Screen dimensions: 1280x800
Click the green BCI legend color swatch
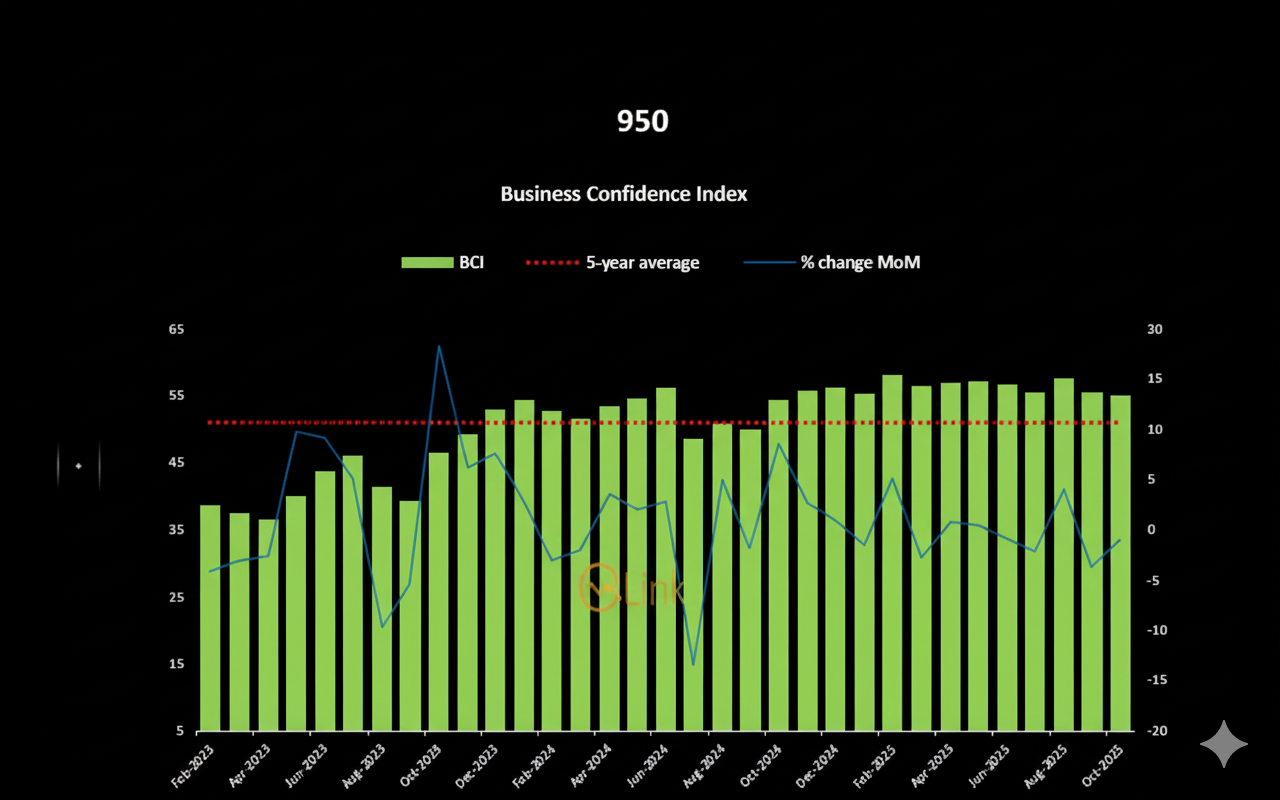(x=427, y=263)
